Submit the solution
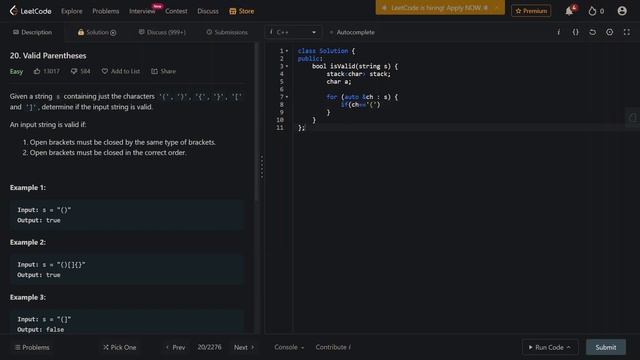This screenshot has width=640, height=360. click(606, 347)
